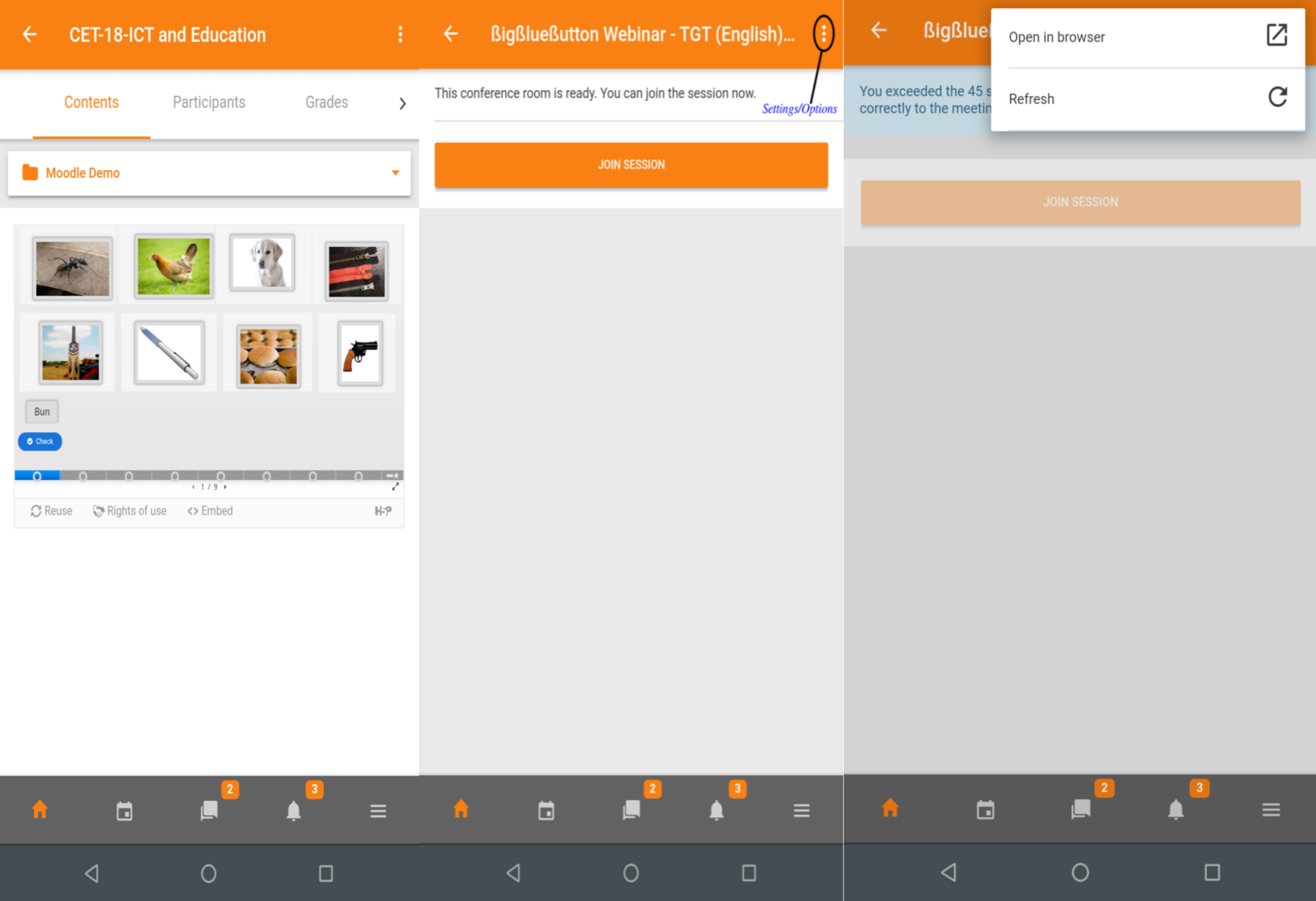Click chevron to reveal more course tabs

(403, 103)
